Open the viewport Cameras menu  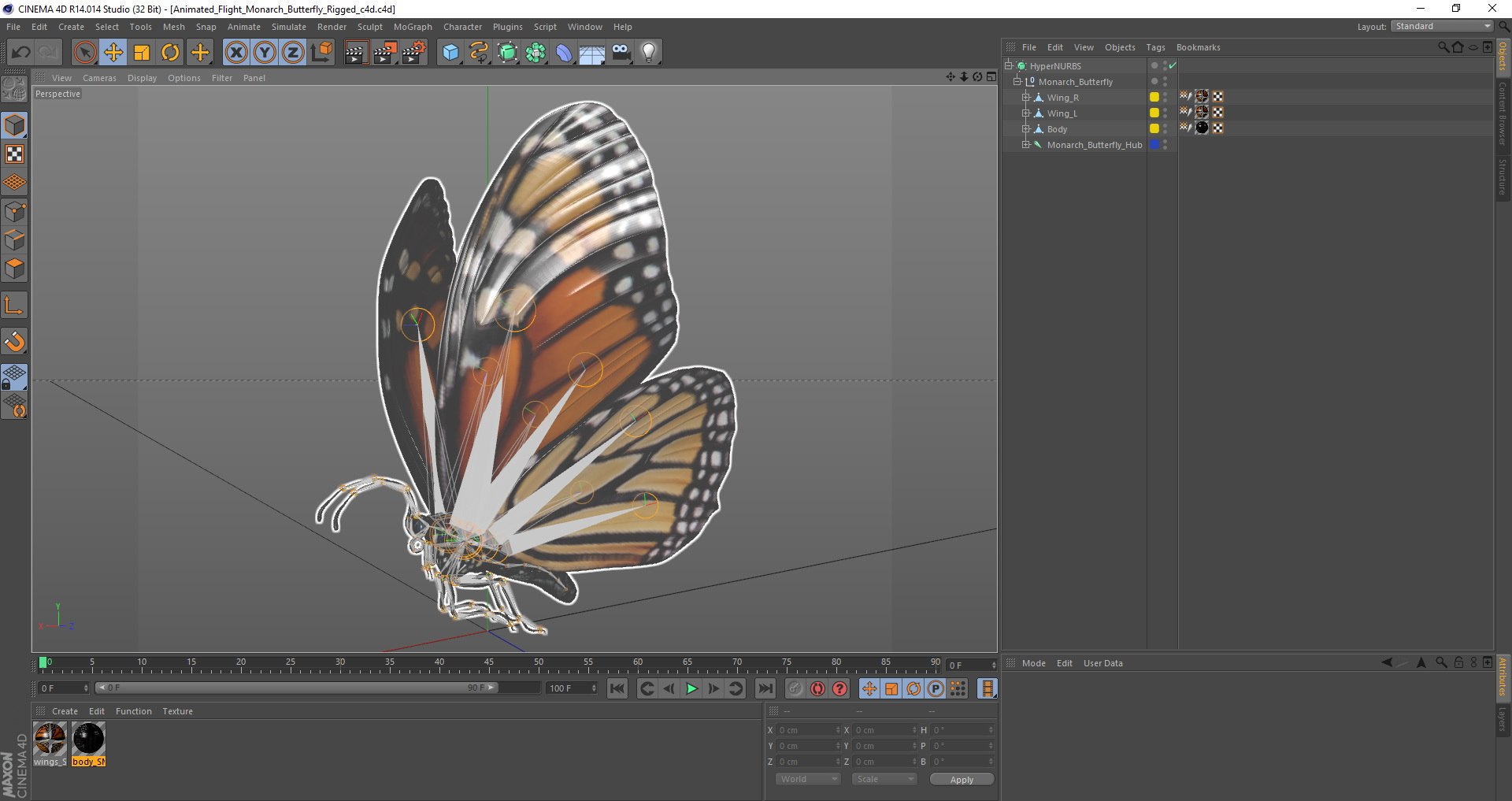(x=99, y=78)
